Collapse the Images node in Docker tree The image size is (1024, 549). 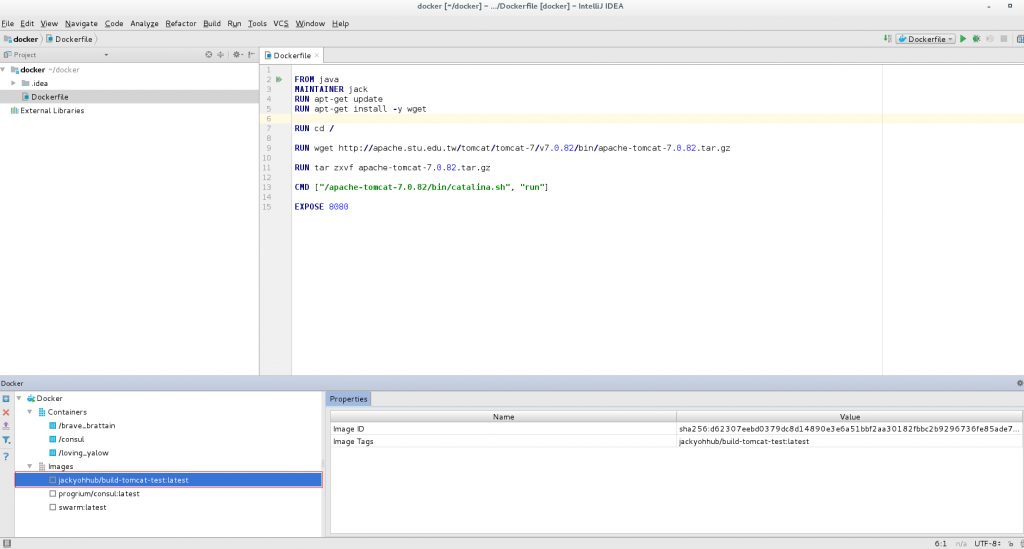coord(30,466)
